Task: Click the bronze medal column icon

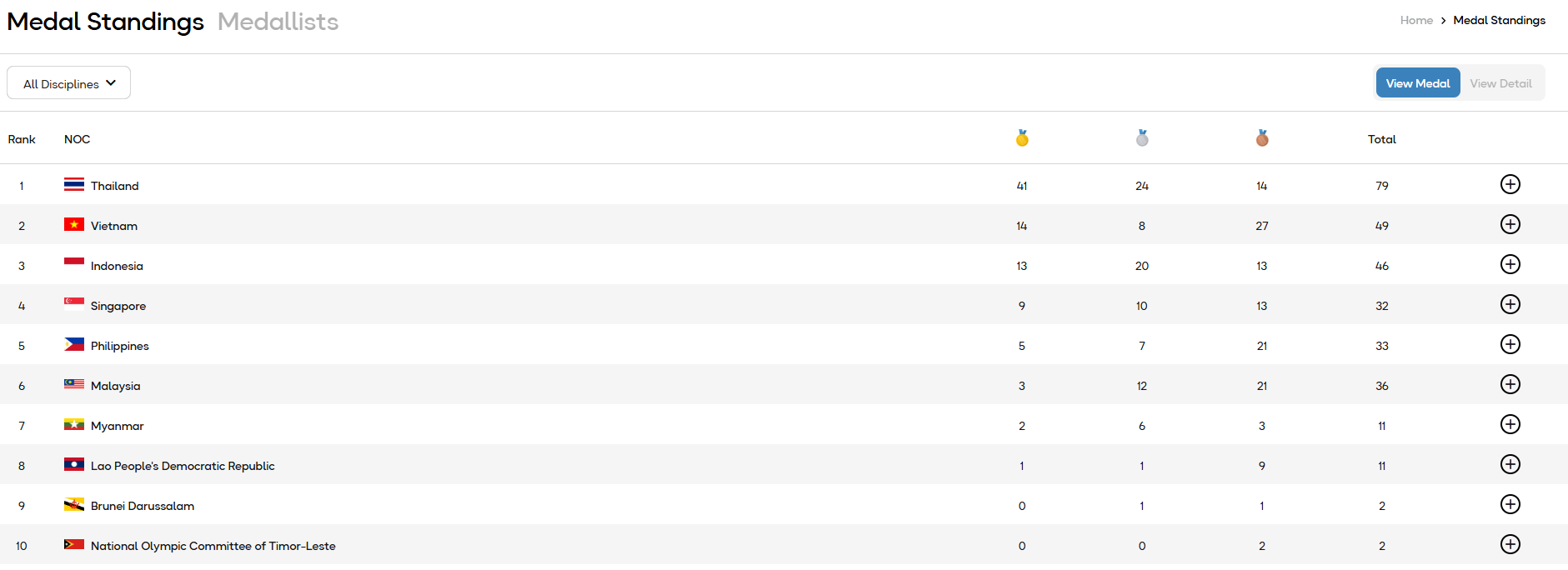Action: pyautogui.click(x=1262, y=138)
